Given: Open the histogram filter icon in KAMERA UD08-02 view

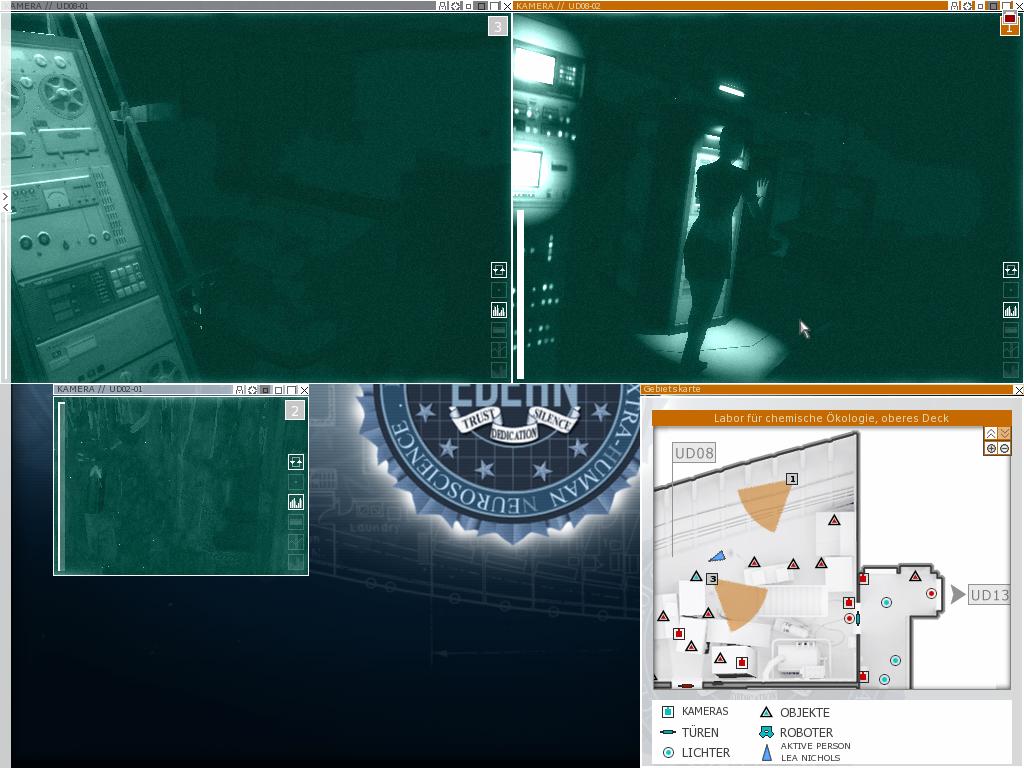Looking at the screenshot, I should (x=1011, y=310).
